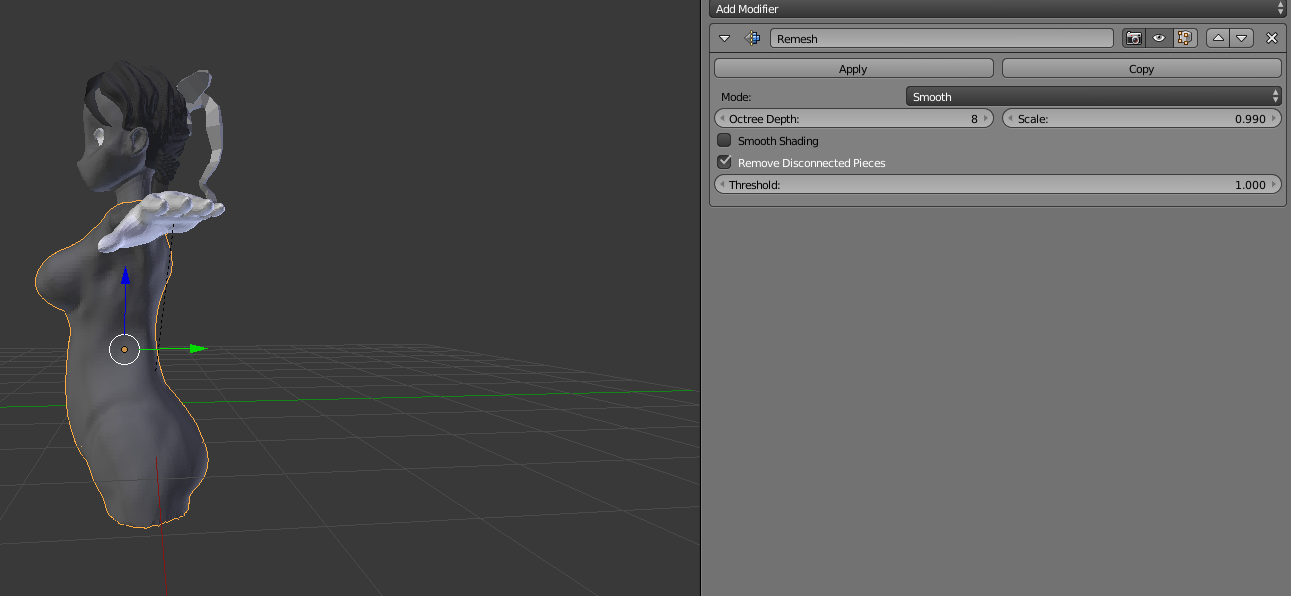1291x596 pixels.
Task: Enable the Smooth Shading checkbox
Action: tap(724, 141)
